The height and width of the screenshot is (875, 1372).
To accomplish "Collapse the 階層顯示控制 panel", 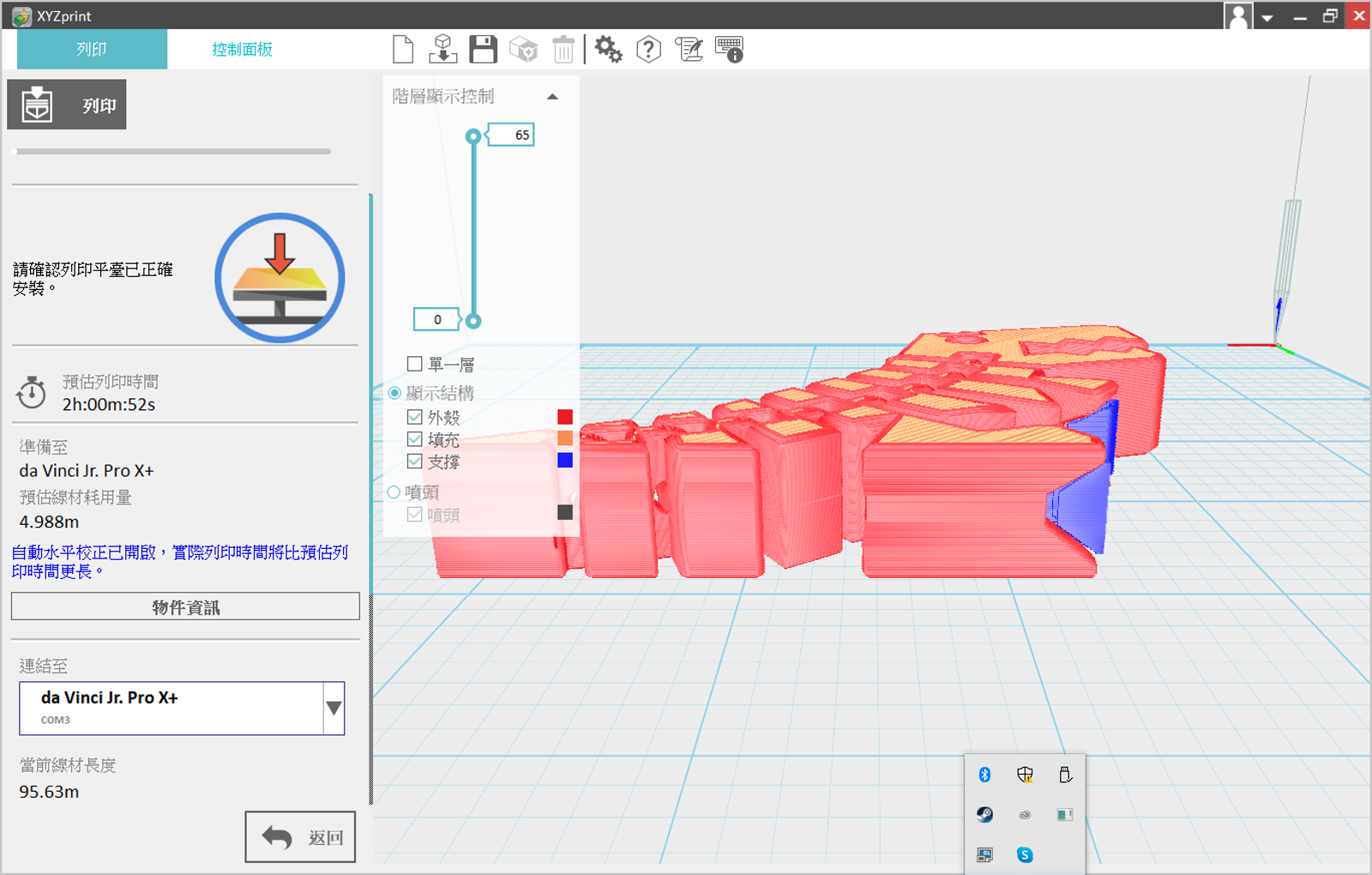I will [x=552, y=97].
